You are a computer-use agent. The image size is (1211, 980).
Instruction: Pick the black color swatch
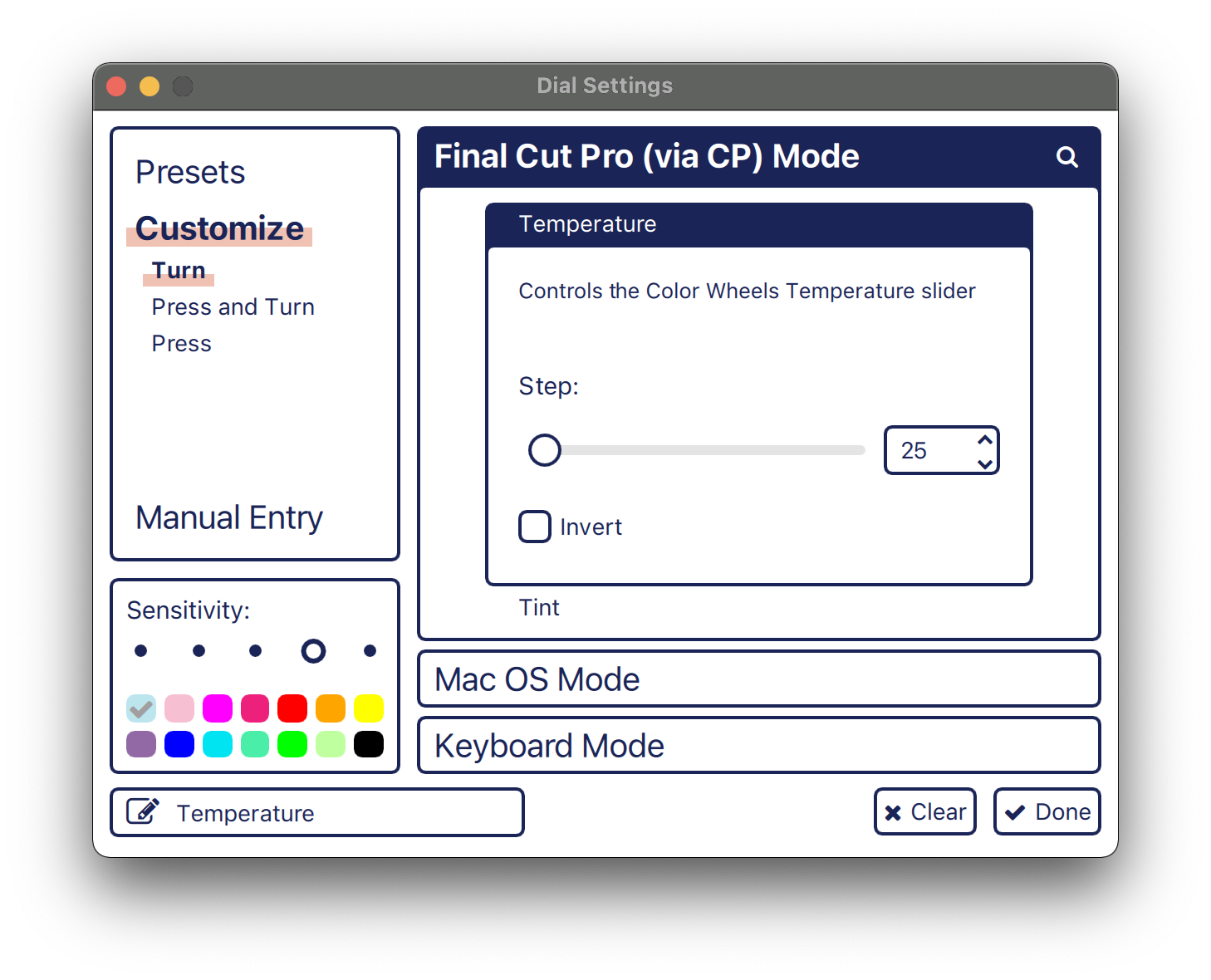coord(369,744)
